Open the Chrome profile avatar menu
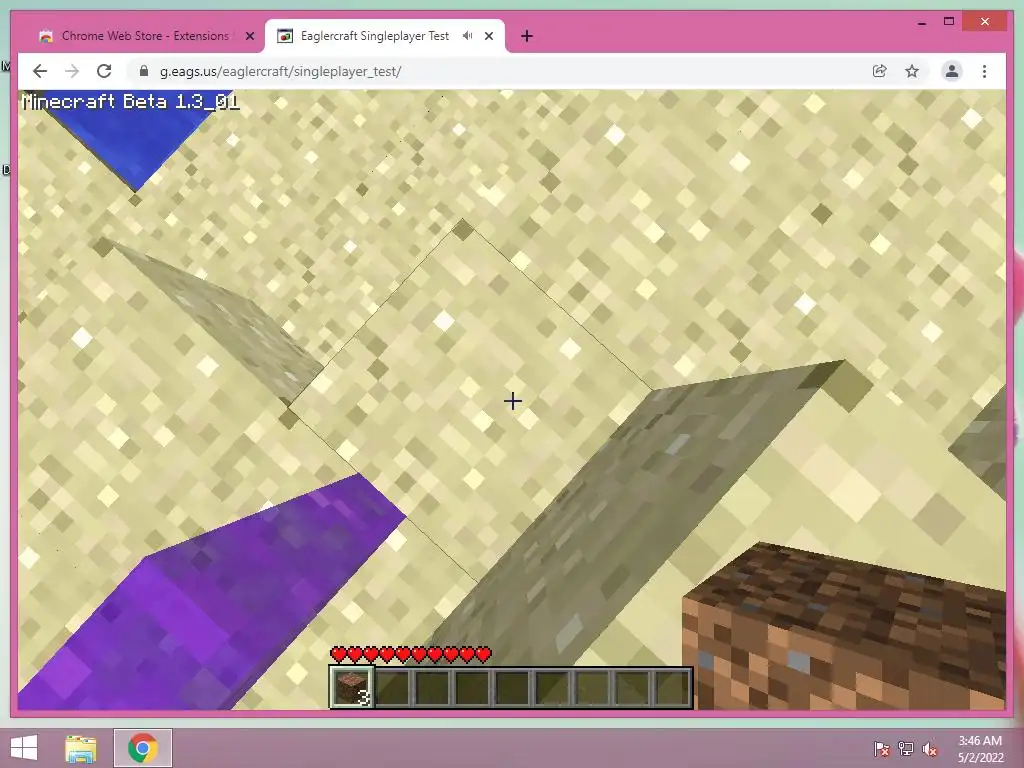Image resolution: width=1024 pixels, height=768 pixels. (952, 71)
